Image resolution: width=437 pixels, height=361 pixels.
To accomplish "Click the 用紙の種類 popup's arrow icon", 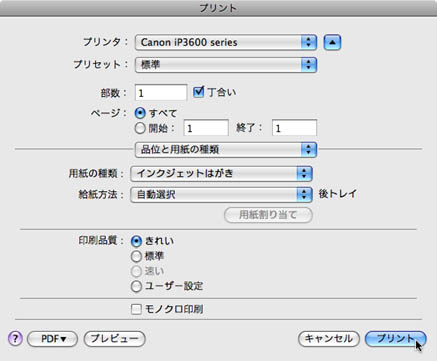I will pyautogui.click(x=304, y=174).
